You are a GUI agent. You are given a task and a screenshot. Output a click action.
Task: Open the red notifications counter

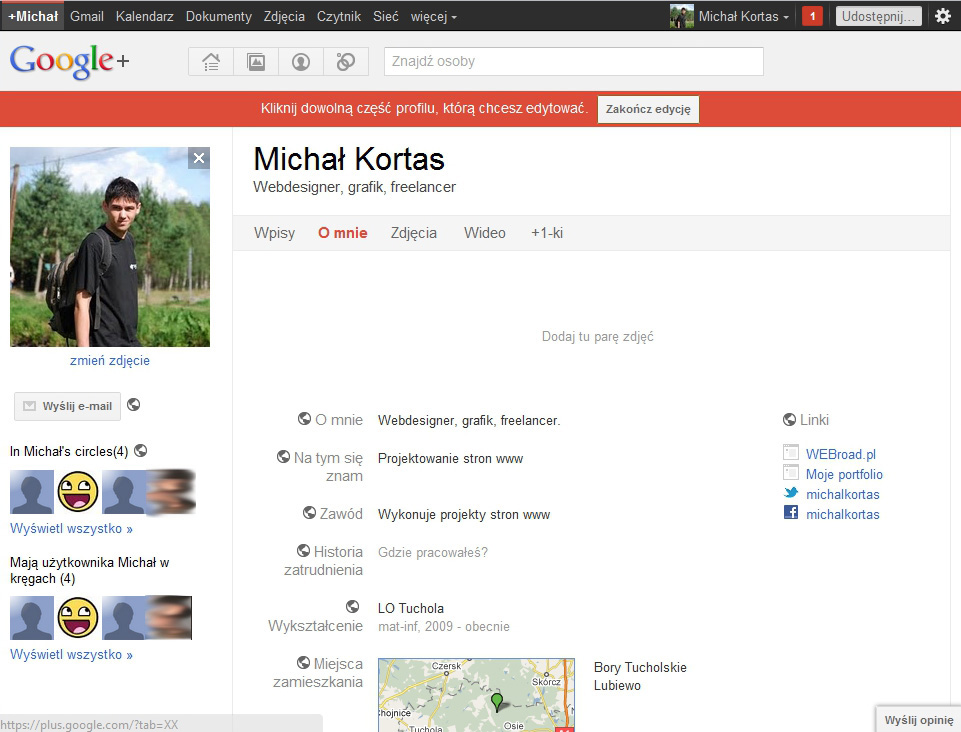coord(812,16)
